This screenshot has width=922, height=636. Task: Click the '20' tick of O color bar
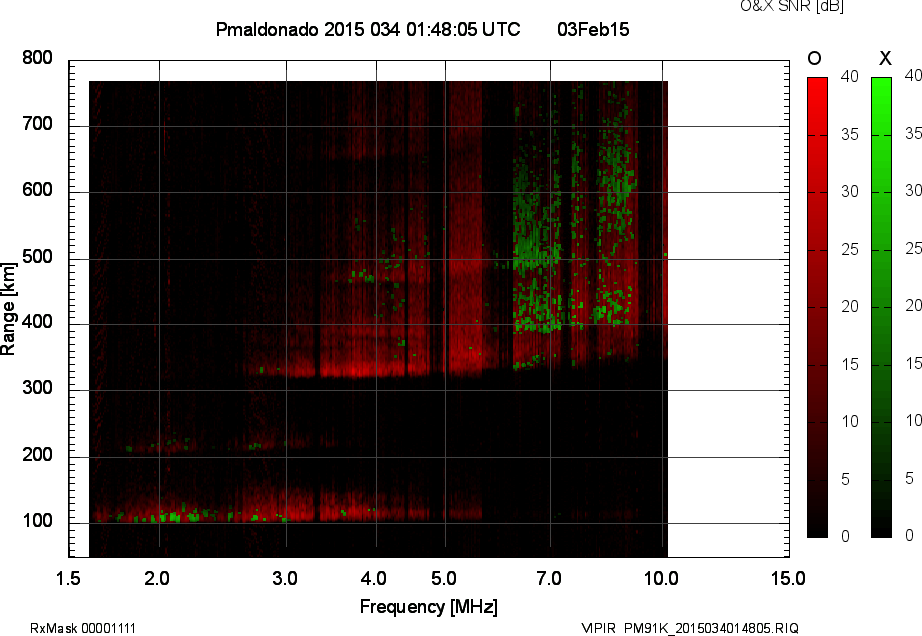click(850, 307)
